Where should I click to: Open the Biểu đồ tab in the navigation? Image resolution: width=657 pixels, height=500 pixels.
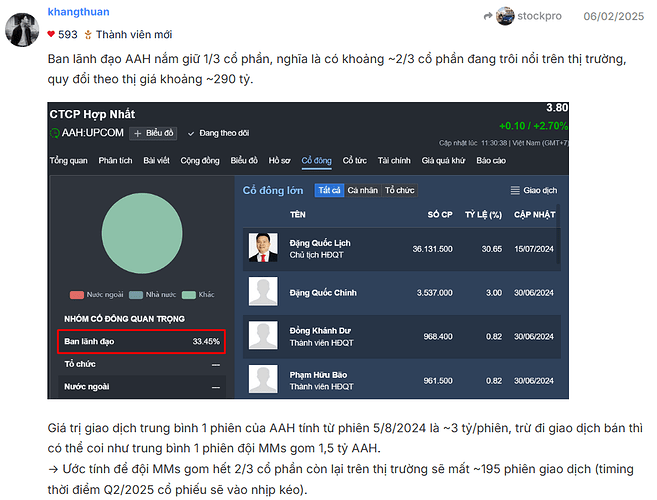pyautogui.click(x=244, y=161)
